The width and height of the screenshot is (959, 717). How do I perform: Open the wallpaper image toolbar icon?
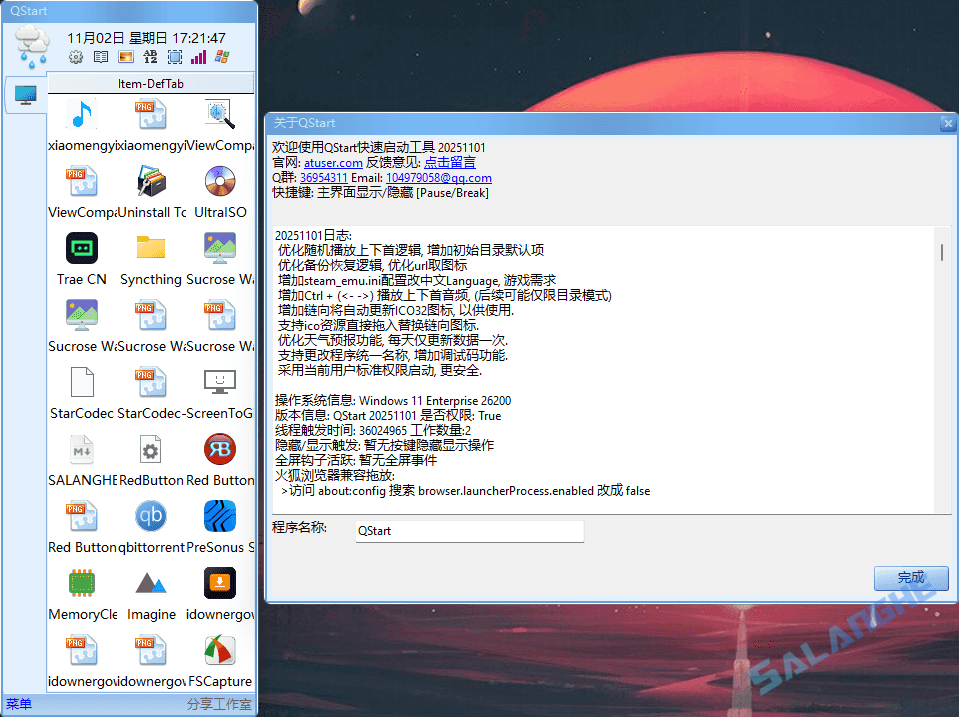[126, 57]
